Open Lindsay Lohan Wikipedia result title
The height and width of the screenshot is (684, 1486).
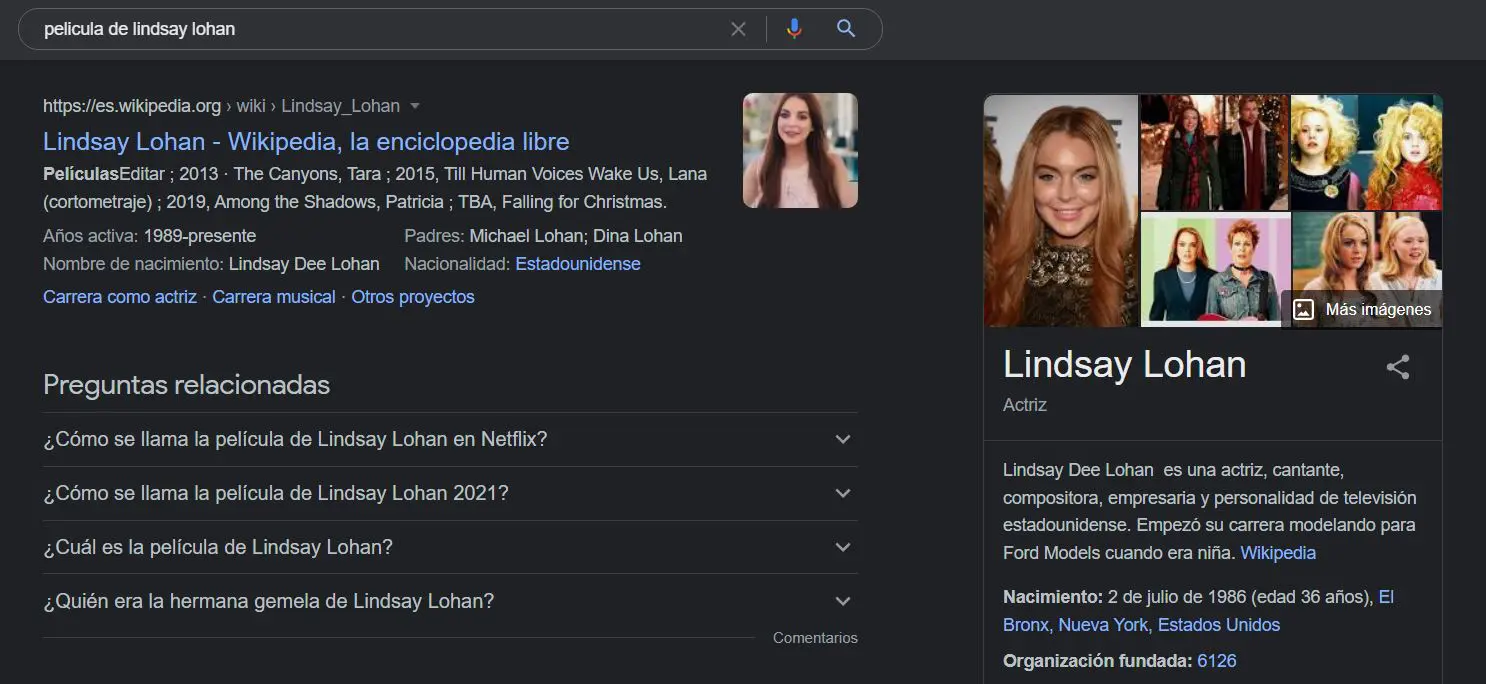[306, 141]
